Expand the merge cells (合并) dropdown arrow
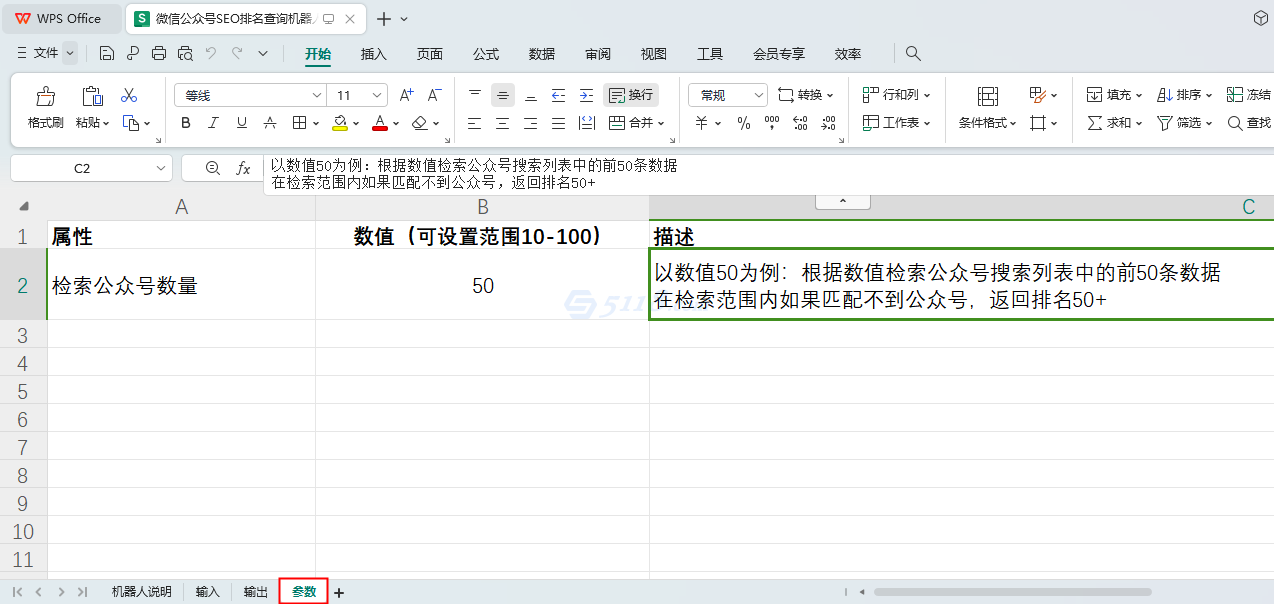The height and width of the screenshot is (604, 1274). pos(661,122)
